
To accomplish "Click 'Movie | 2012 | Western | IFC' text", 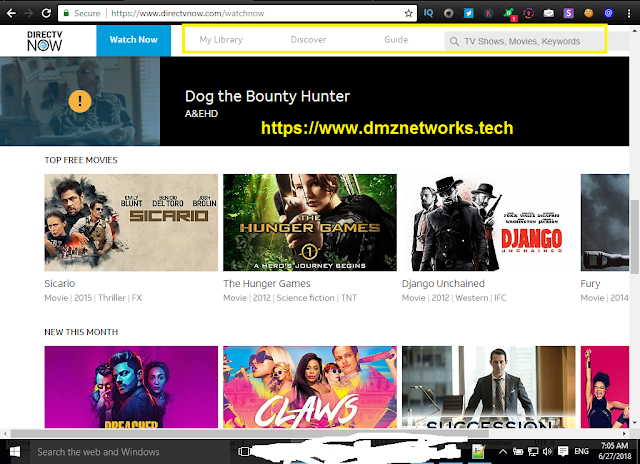I will 454,298.
